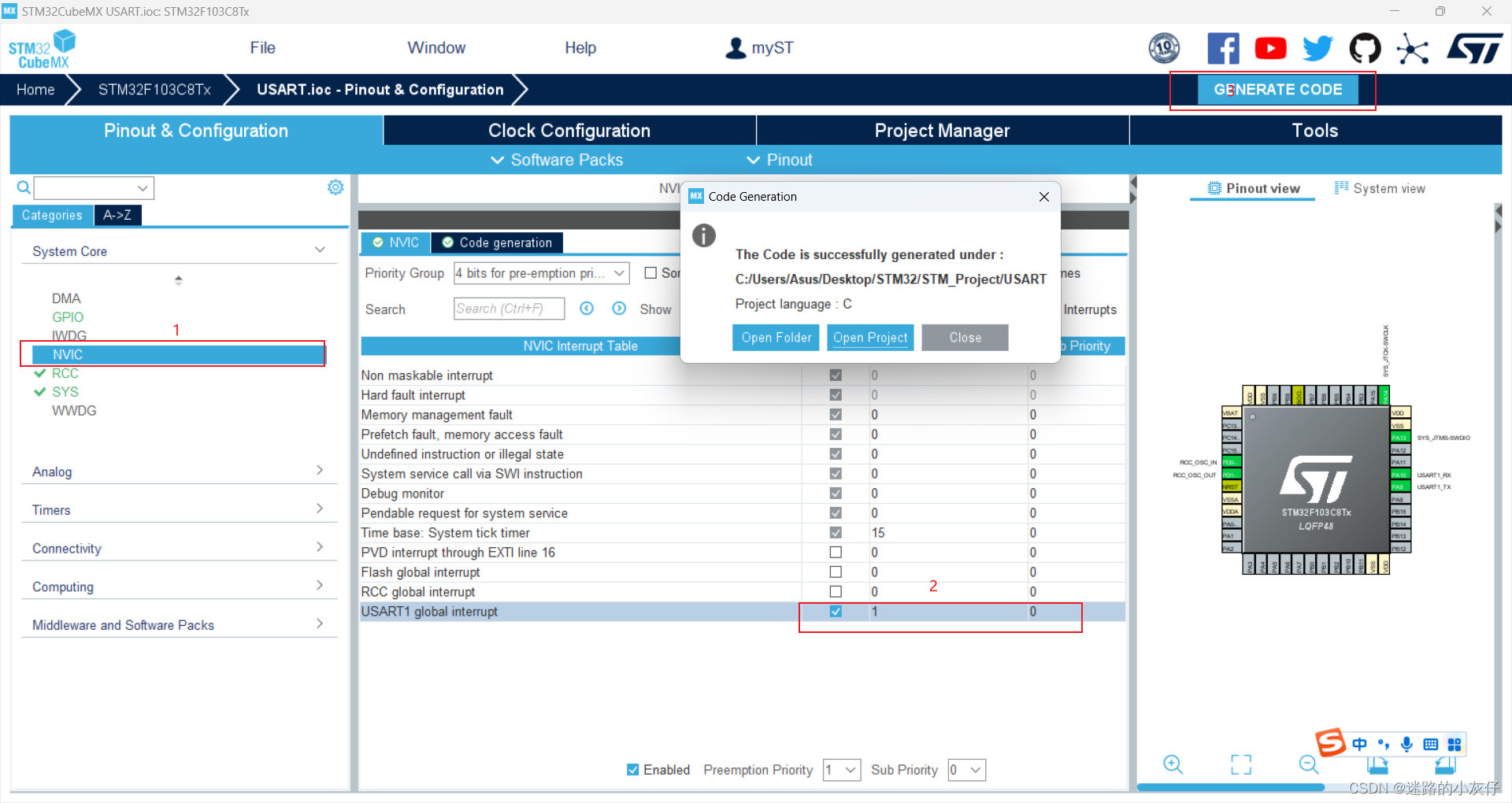The width and height of the screenshot is (1512, 803).
Task: Switch to System view
Action: (x=1380, y=188)
